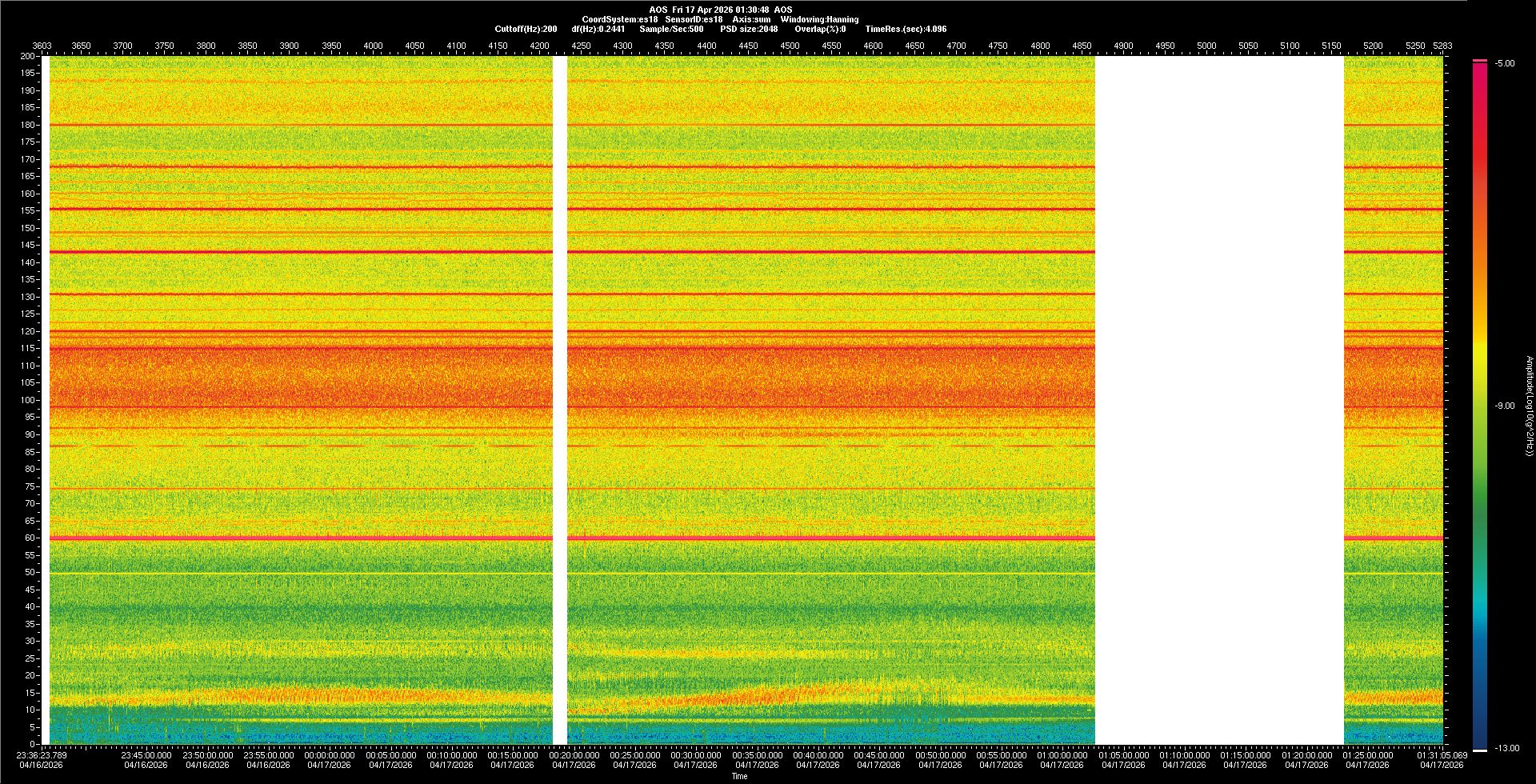Image resolution: width=1536 pixels, height=784 pixels.
Task: Click the 100 Hz frequency axis label
Action: (27, 400)
